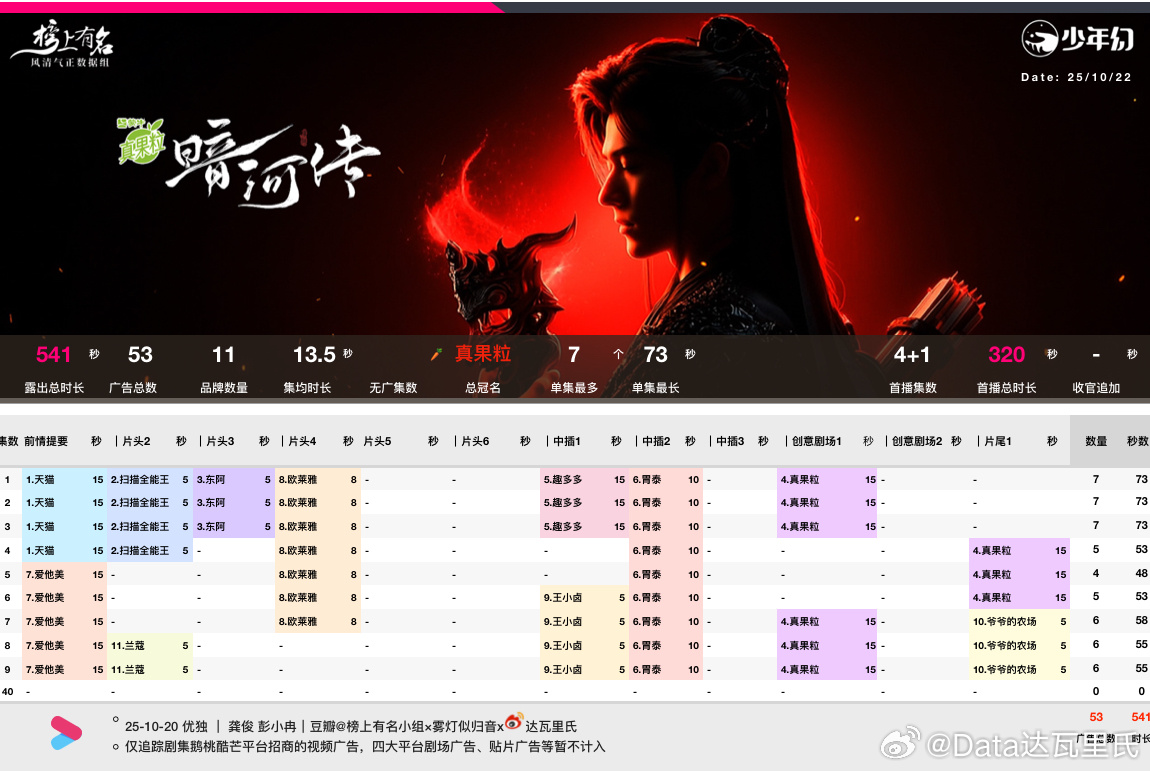Click the episode number 40 row label

click(x=8, y=691)
